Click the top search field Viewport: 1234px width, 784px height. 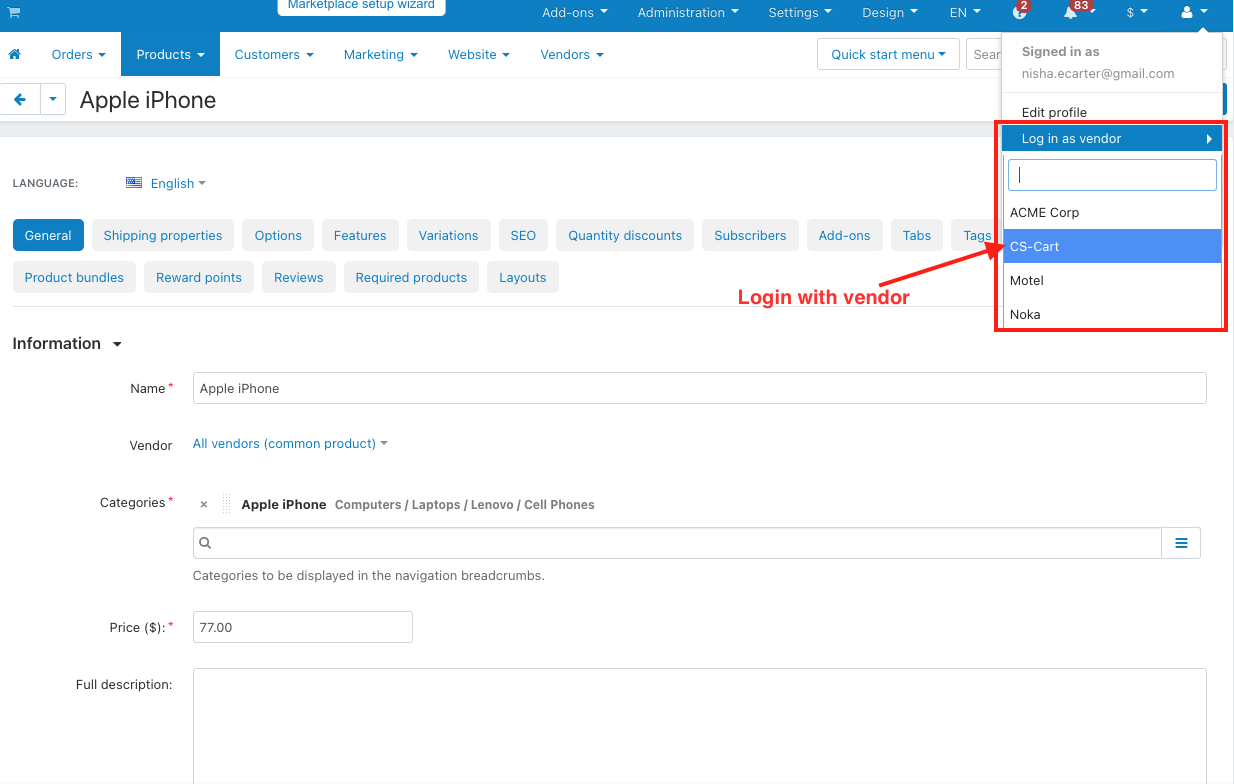(x=984, y=54)
